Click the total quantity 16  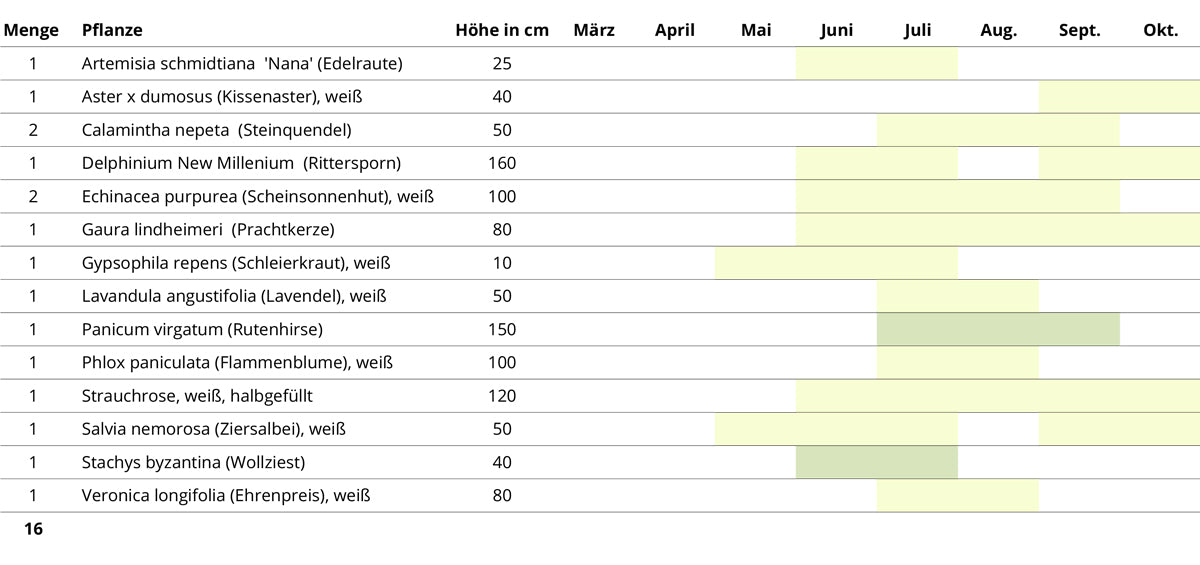pos(33,529)
